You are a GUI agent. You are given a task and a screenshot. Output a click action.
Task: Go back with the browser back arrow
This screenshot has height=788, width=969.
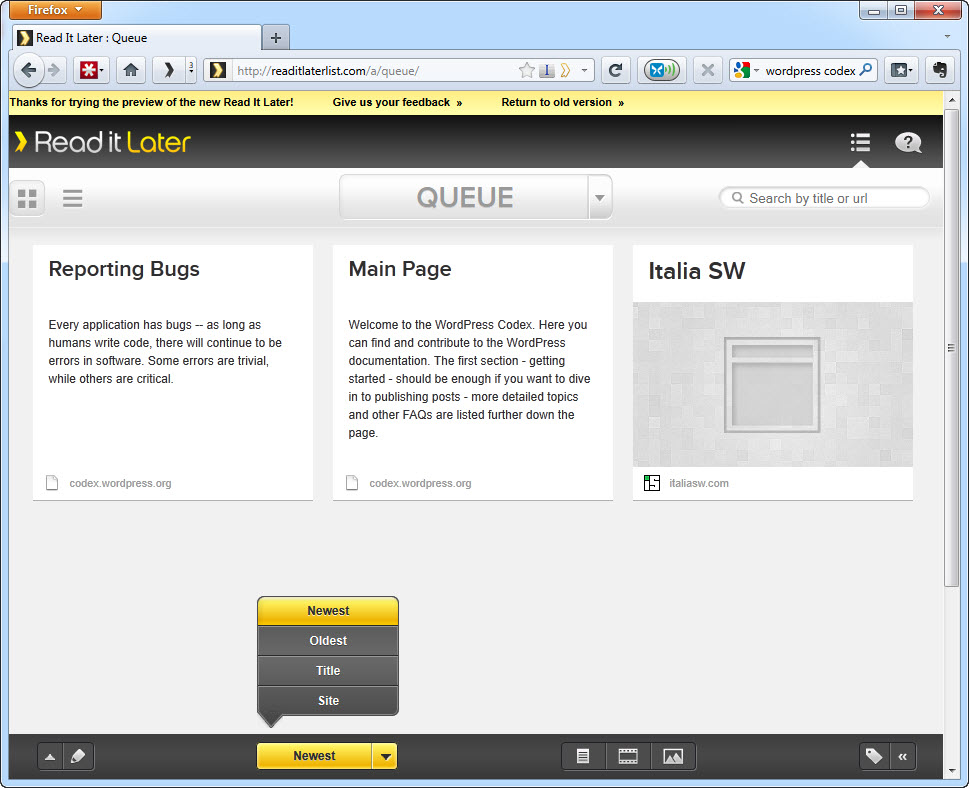28,70
